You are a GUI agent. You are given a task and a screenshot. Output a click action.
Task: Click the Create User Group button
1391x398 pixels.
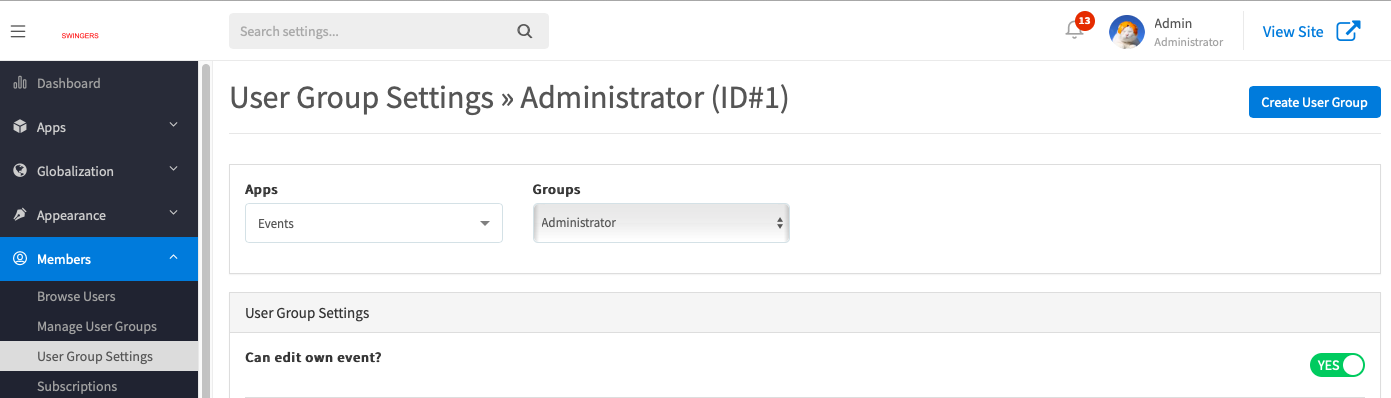click(x=1315, y=102)
